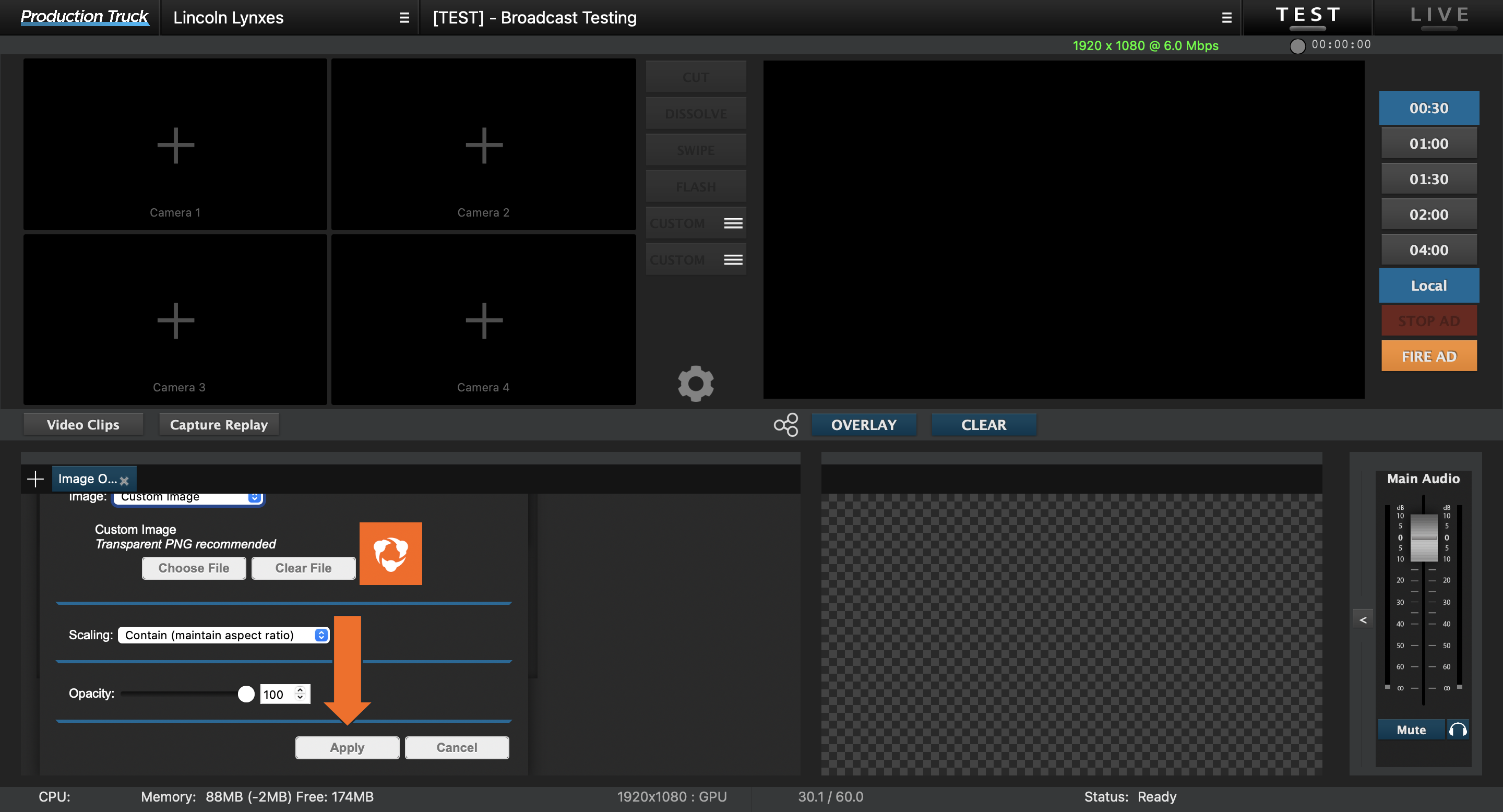The image size is (1503, 812).
Task: Add a new overlay tab with the plus icon
Action: (x=35, y=479)
